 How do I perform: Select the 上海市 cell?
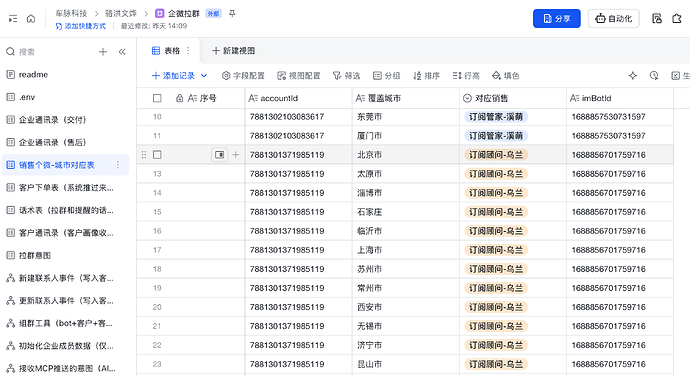coord(406,250)
